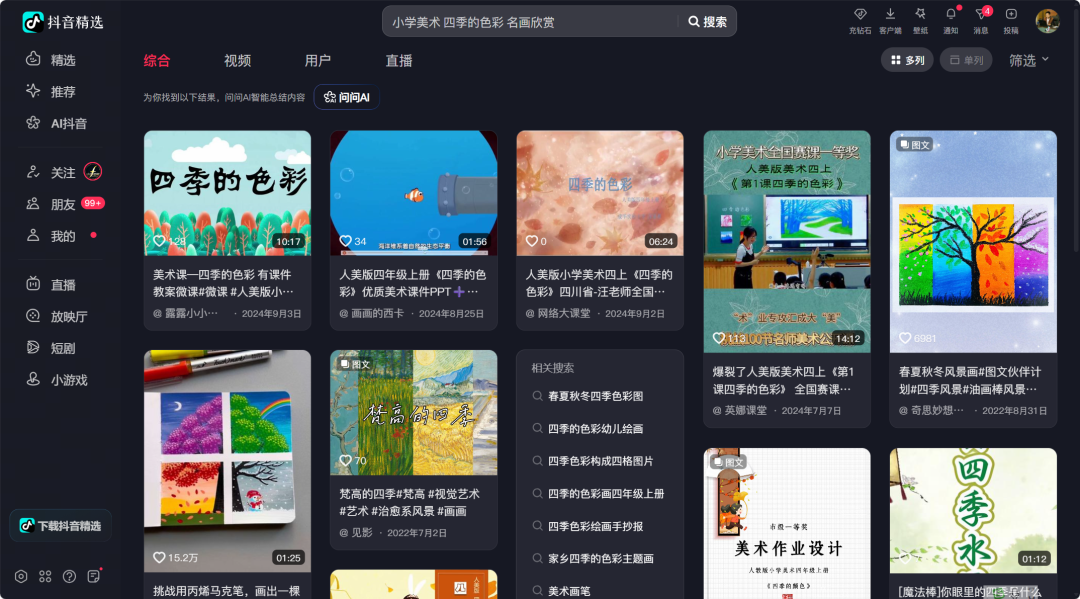The width and height of the screenshot is (1080, 599).
Task: Switch to 单列 single-column view
Action: pos(966,61)
